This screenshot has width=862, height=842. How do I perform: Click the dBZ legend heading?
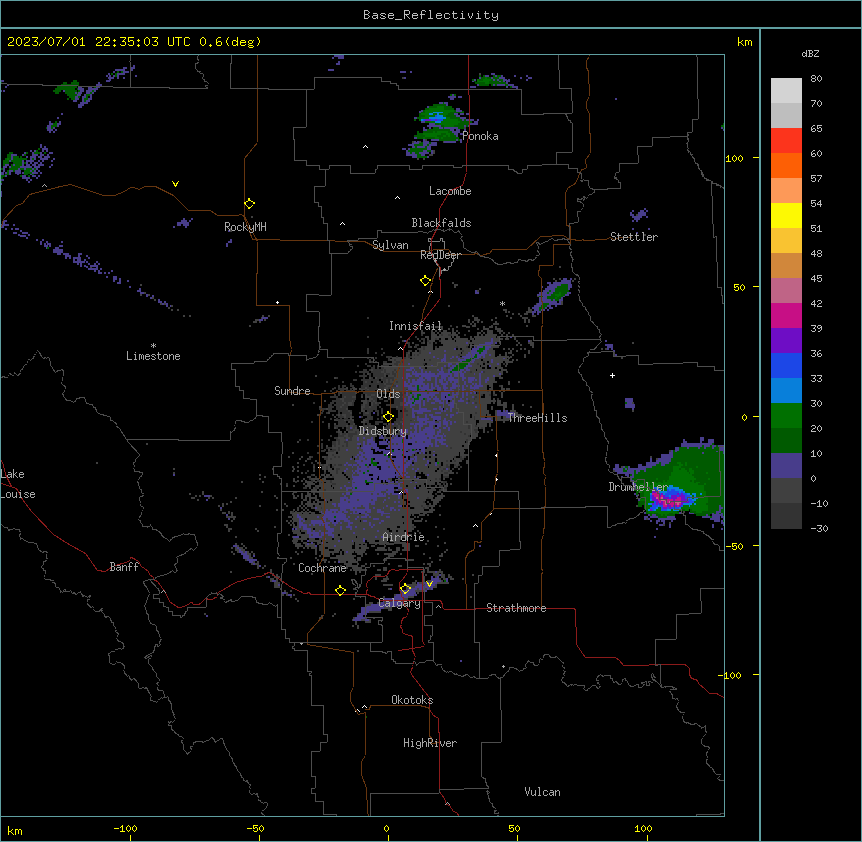point(810,53)
